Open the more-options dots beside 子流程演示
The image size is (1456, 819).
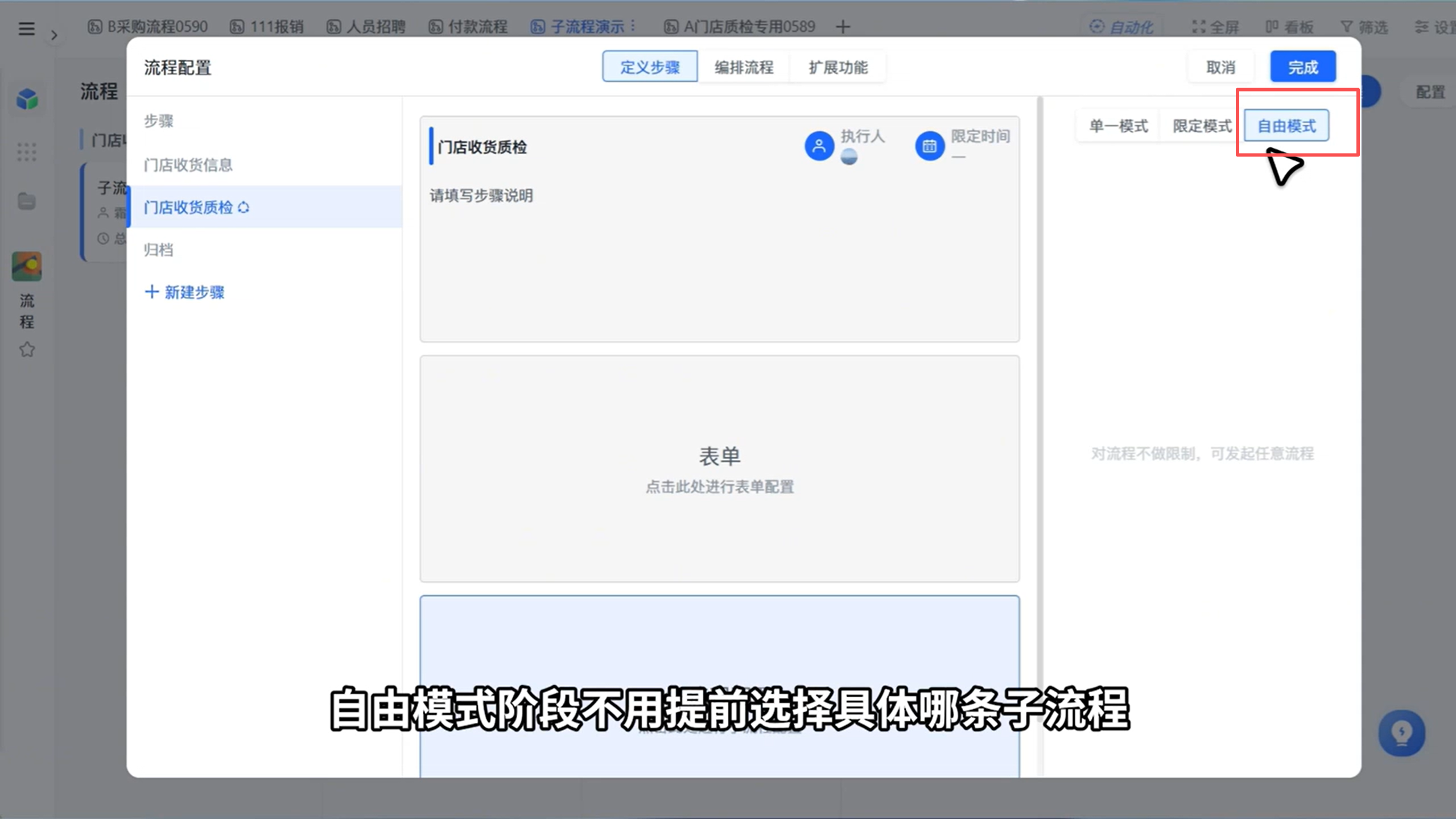[x=633, y=26]
